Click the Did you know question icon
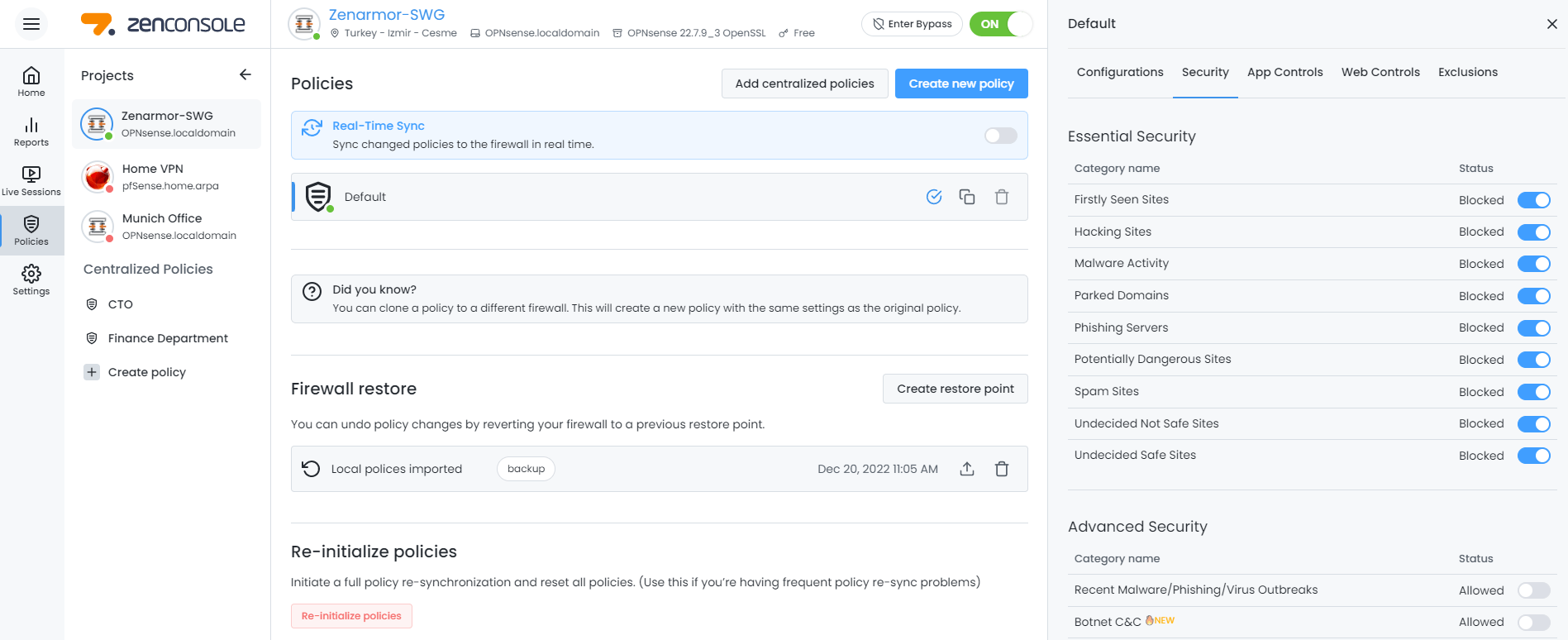Screen dimensions: 1568x640 pyautogui.click(x=312, y=291)
